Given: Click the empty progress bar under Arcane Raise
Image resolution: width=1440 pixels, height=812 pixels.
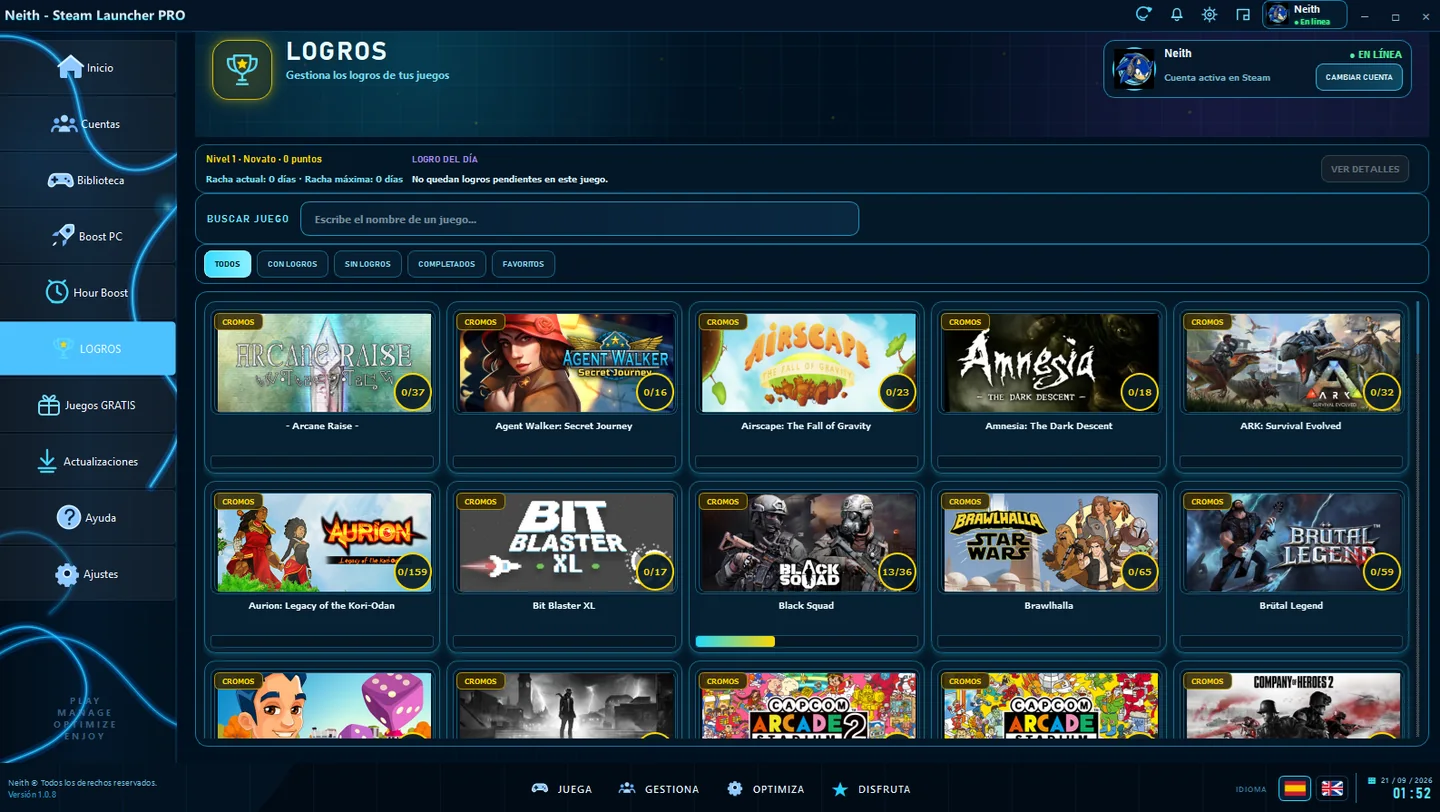Looking at the screenshot, I should 323,462.
